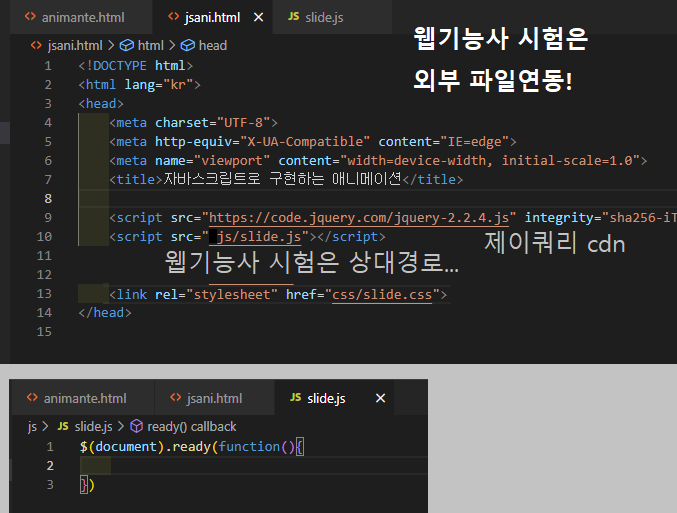
Task: Open the jquery-2.2.4.js CDN link
Action: click(x=358, y=218)
